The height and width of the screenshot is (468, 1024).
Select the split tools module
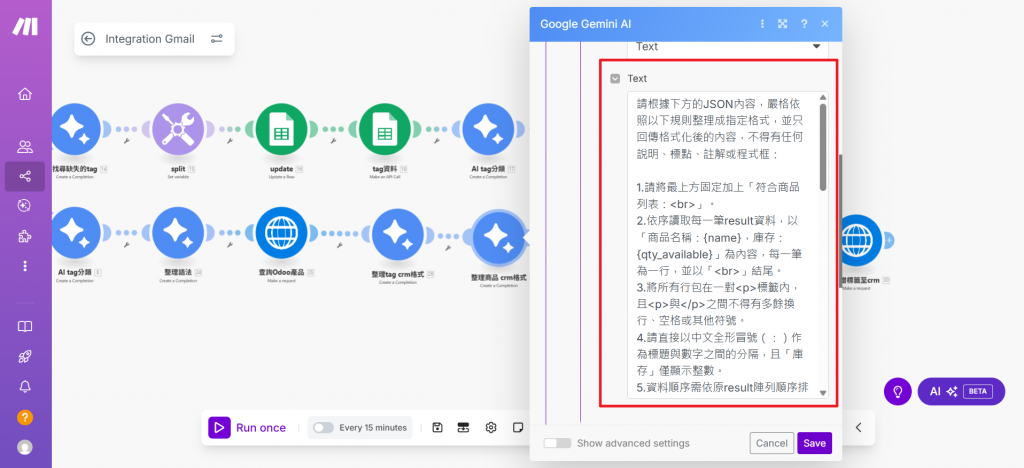point(178,129)
